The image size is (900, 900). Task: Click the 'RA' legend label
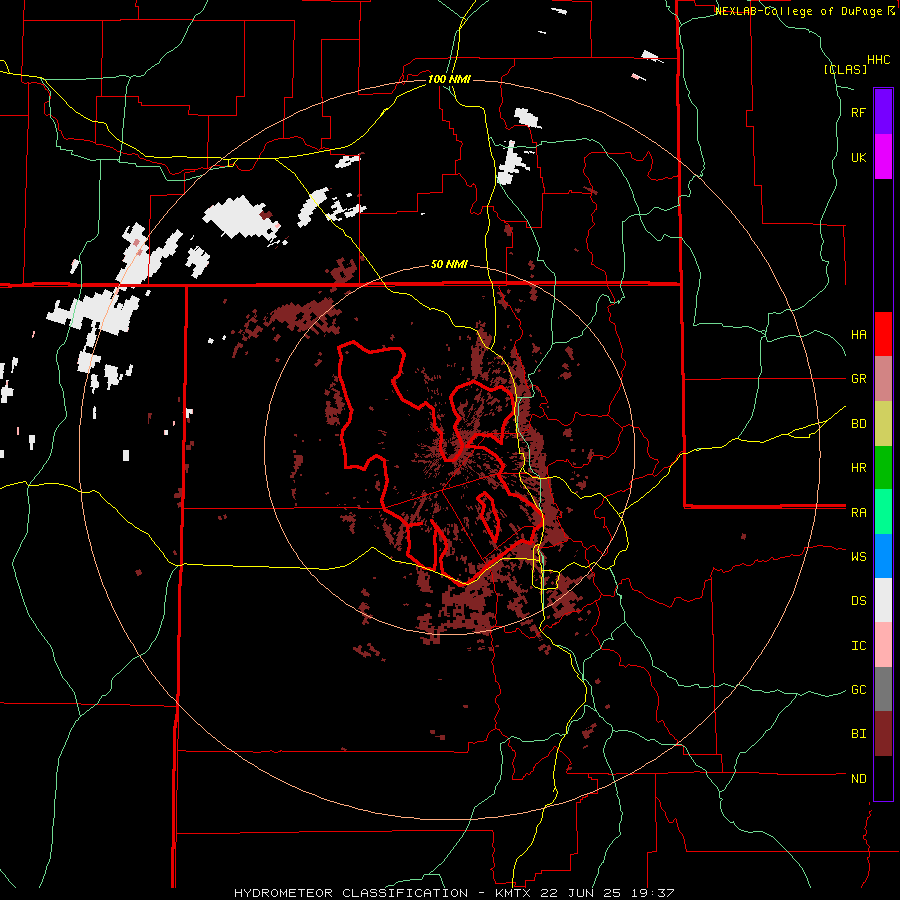(858, 513)
